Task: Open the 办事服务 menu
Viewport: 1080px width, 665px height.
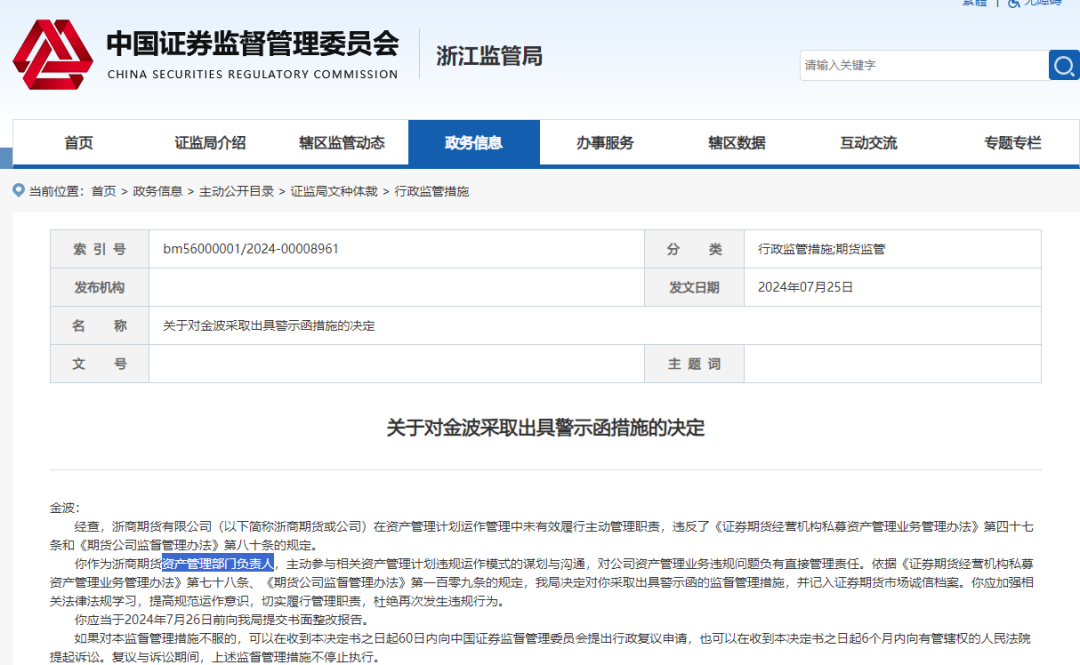Action: point(605,143)
